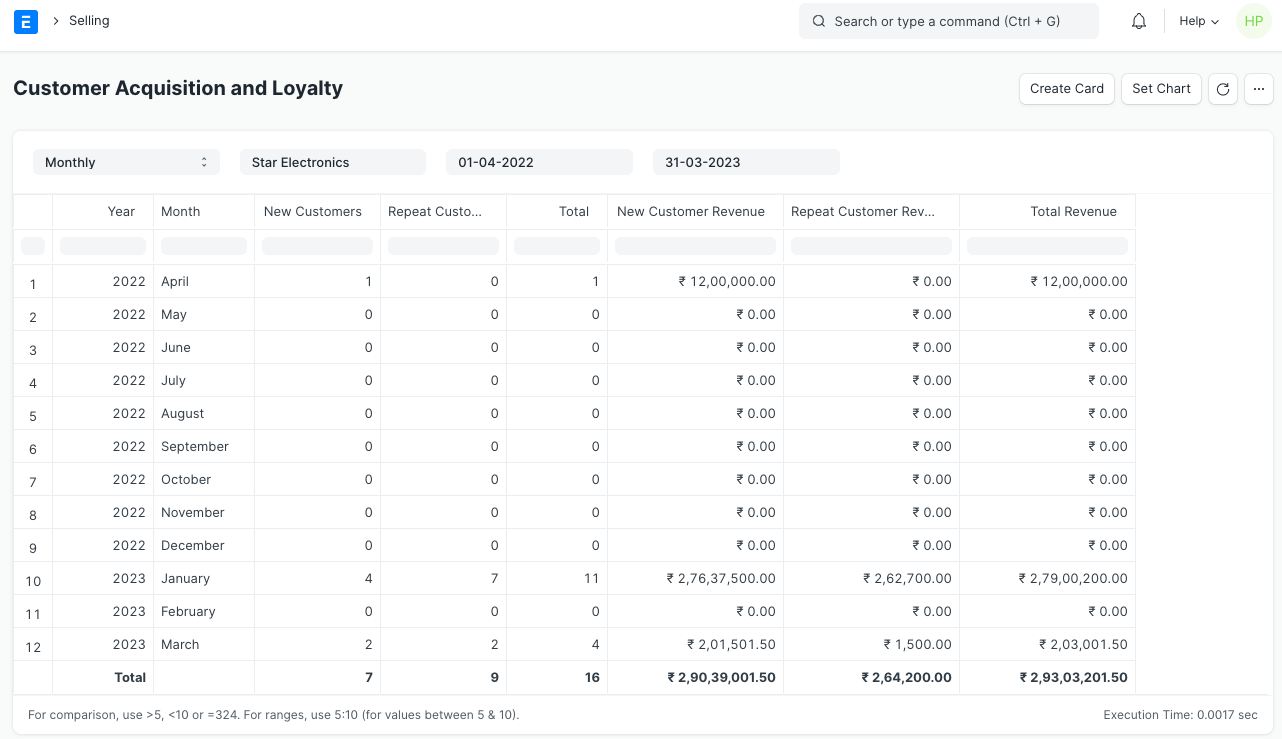Change the Star Electronics company filter
The image size is (1282, 739).
333,162
